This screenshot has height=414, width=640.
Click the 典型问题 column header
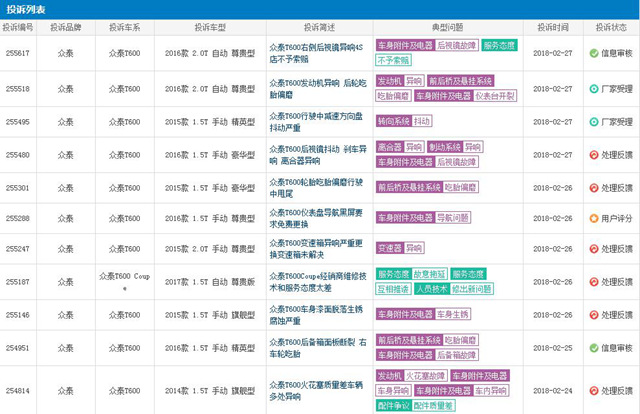click(448, 27)
